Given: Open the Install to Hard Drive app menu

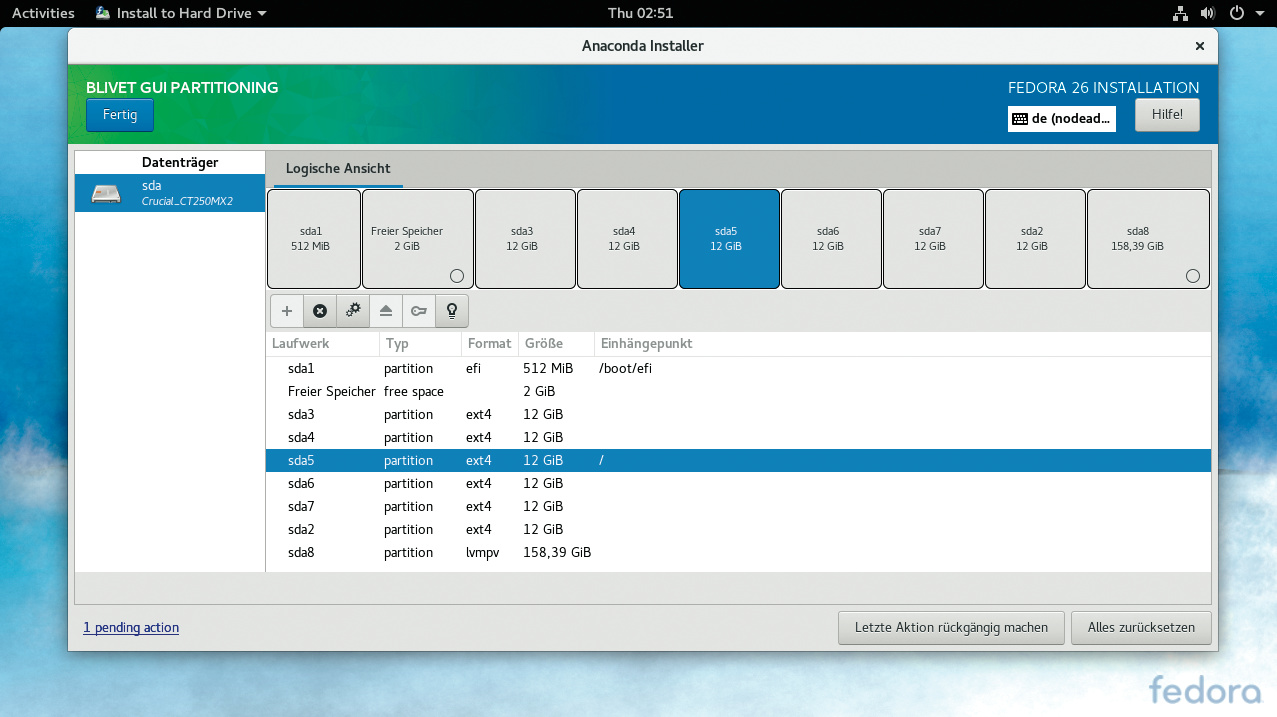Looking at the screenshot, I should point(181,13).
